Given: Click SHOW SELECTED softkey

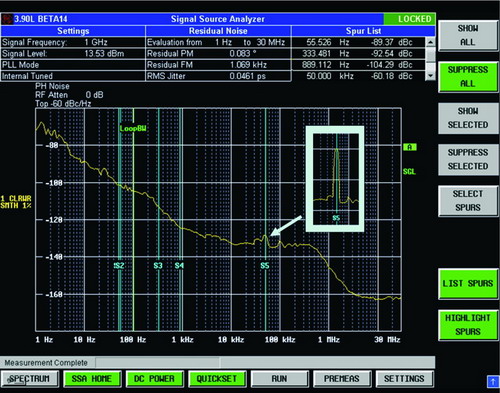Looking at the screenshot, I should pyautogui.click(x=468, y=118).
